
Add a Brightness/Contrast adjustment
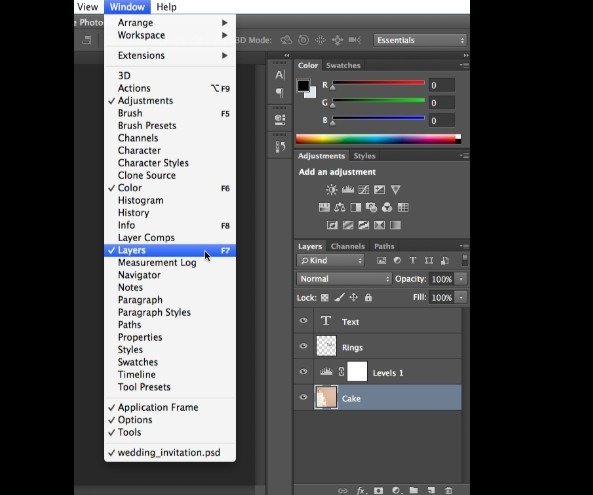point(331,189)
